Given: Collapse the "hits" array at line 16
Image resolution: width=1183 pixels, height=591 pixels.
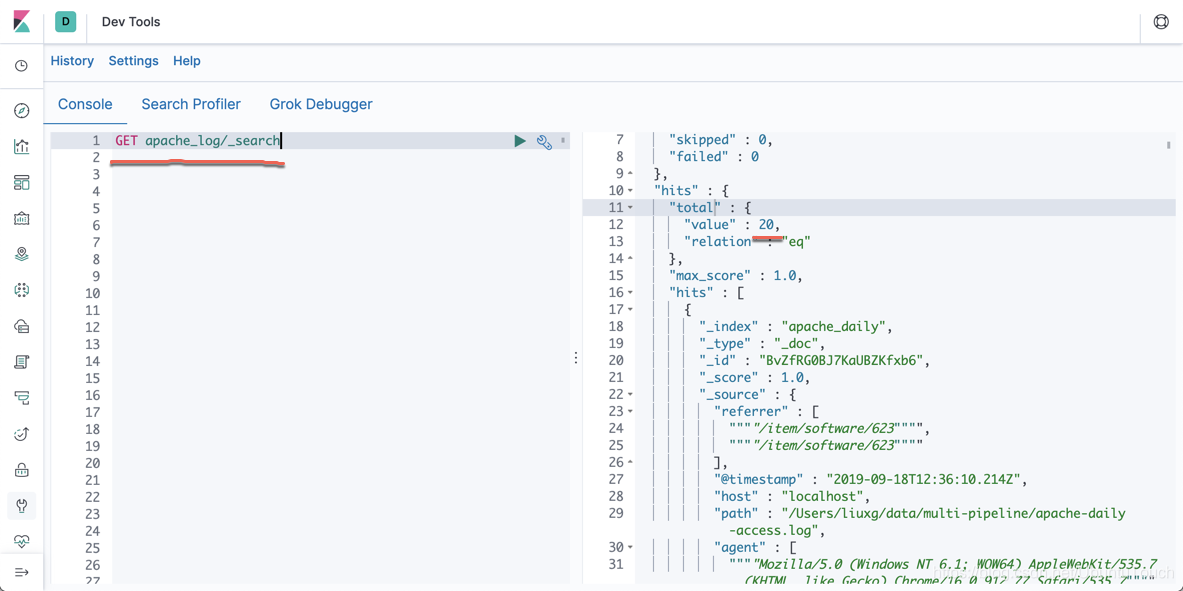Looking at the screenshot, I should (631, 293).
